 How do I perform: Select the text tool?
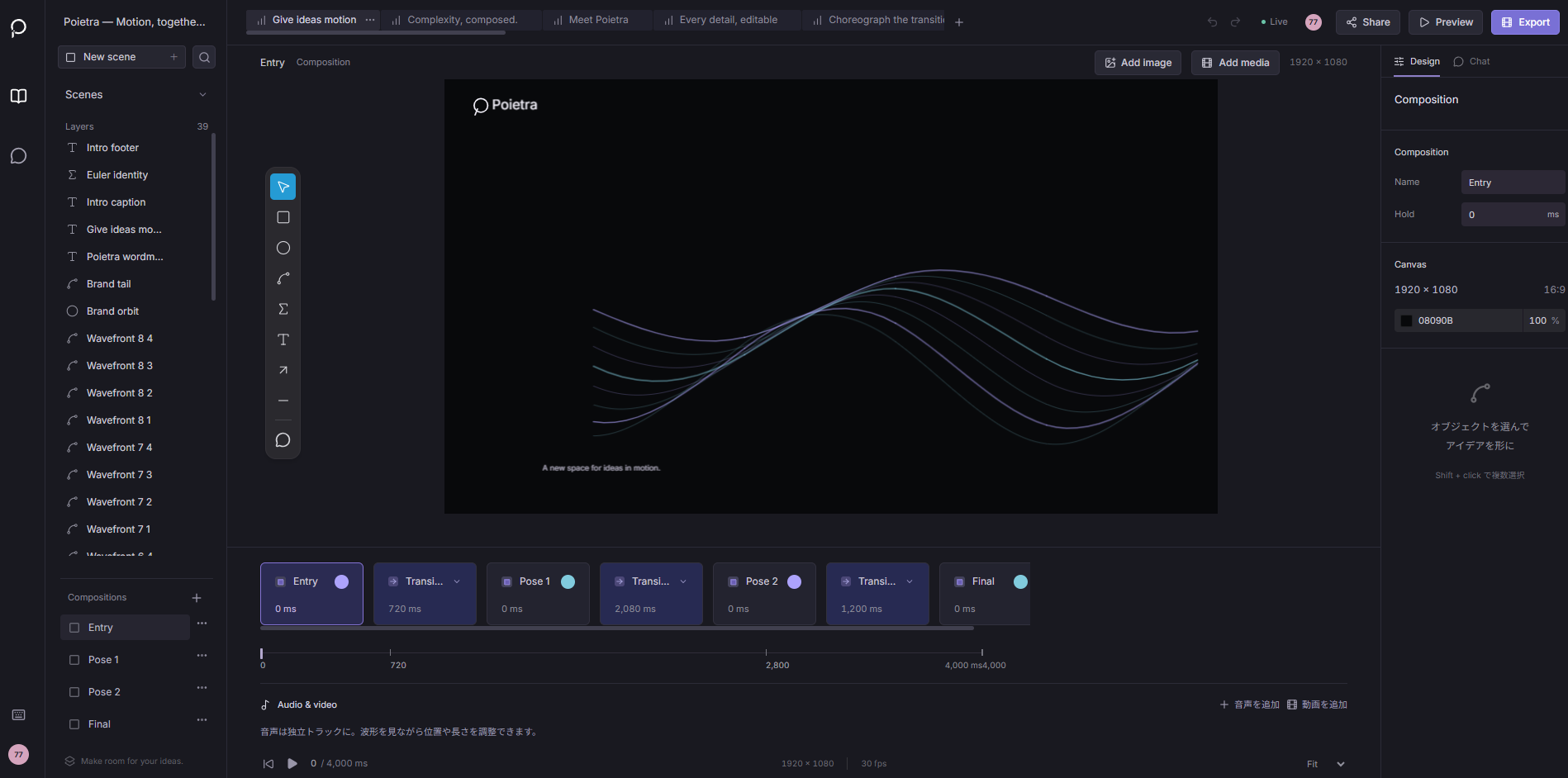283,339
